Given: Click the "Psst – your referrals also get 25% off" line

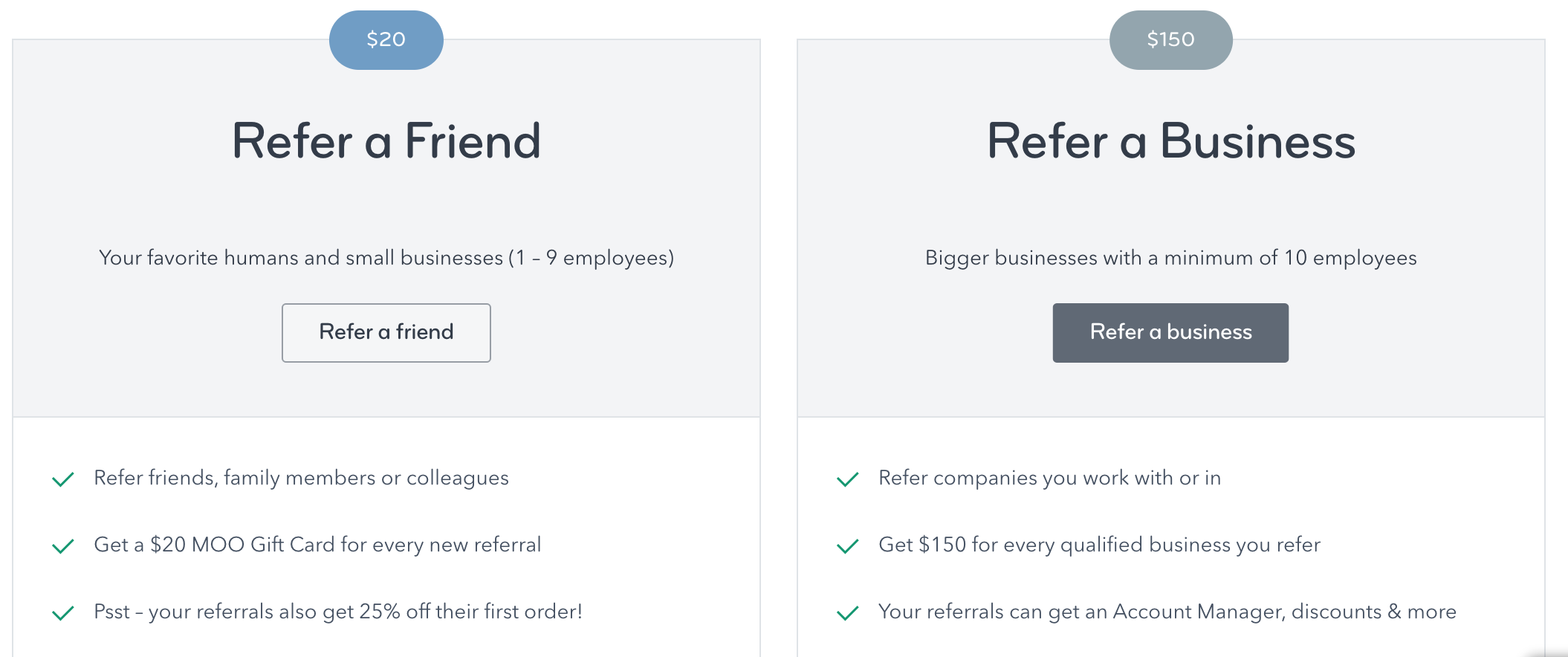Looking at the screenshot, I should point(338,612).
